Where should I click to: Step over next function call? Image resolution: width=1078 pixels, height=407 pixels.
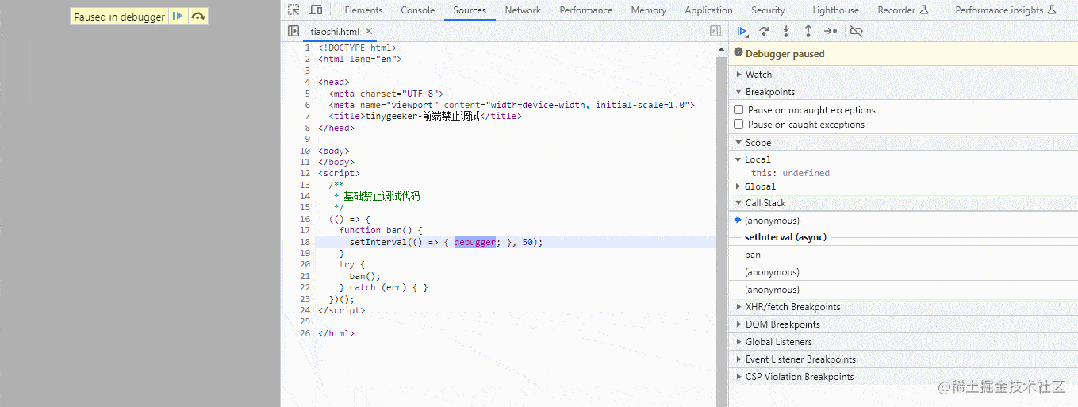764,31
